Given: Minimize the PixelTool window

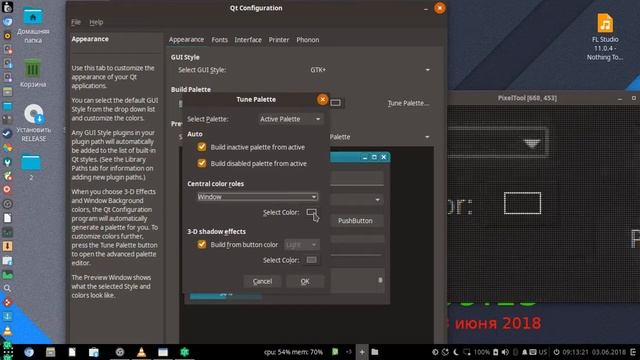Looking at the screenshot, I should point(620,98).
